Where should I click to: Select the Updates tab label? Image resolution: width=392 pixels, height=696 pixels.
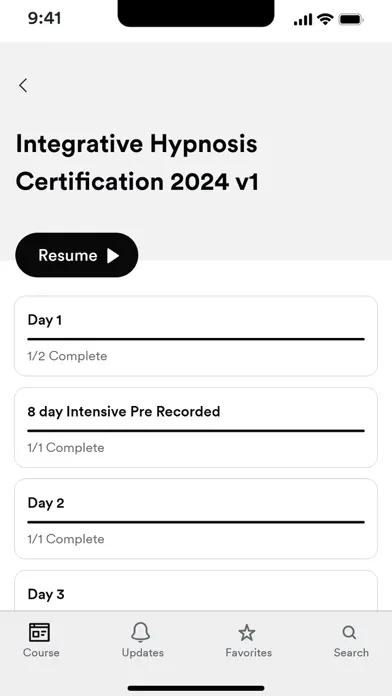point(143,652)
